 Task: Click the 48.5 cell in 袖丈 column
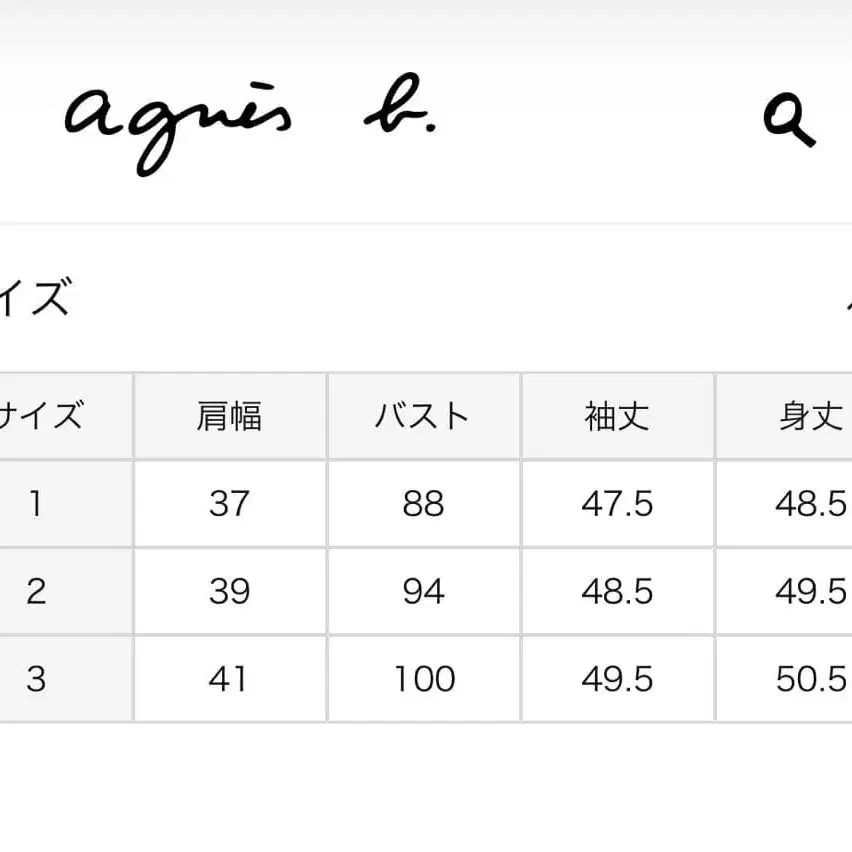617,592
